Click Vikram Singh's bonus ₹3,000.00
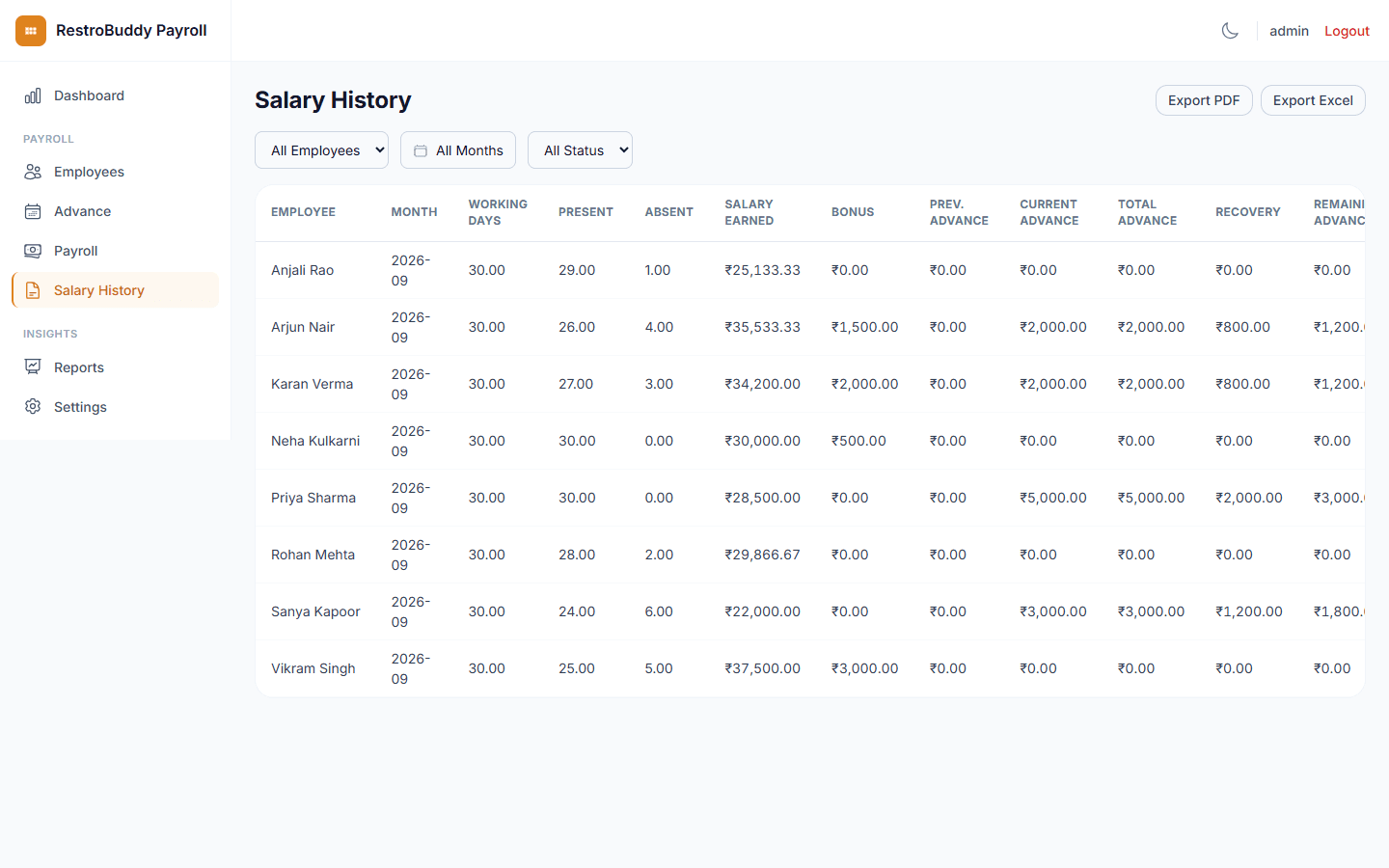Image resolution: width=1389 pixels, height=868 pixels. (x=864, y=668)
